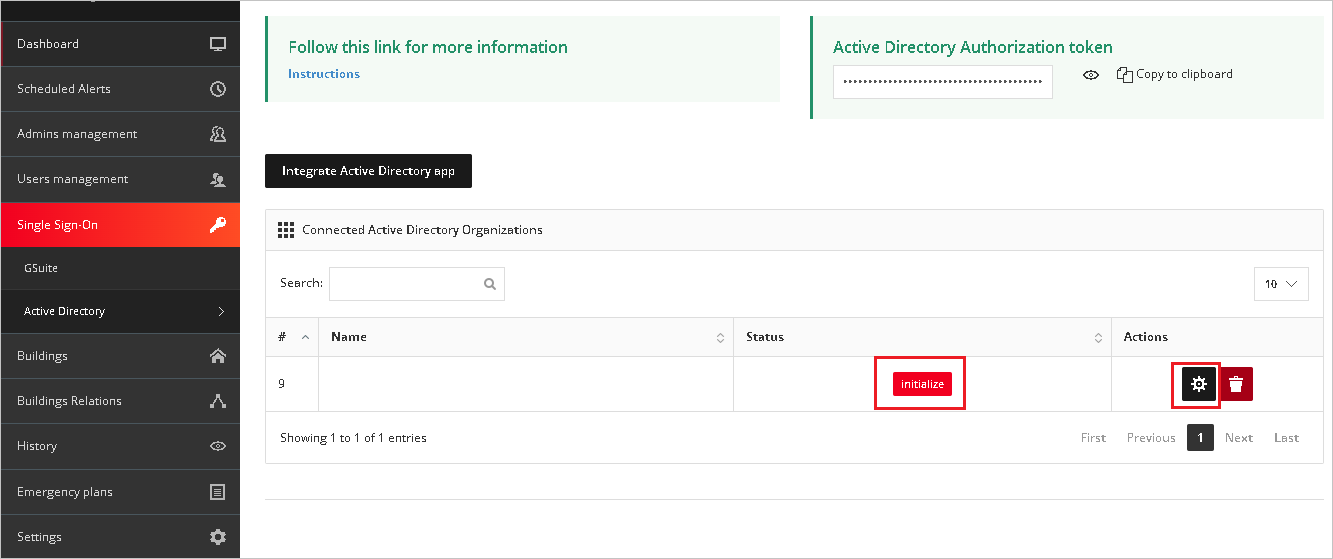The width and height of the screenshot is (1333, 559).
Task: Click the search magnifier icon in Search box
Action: (x=490, y=284)
